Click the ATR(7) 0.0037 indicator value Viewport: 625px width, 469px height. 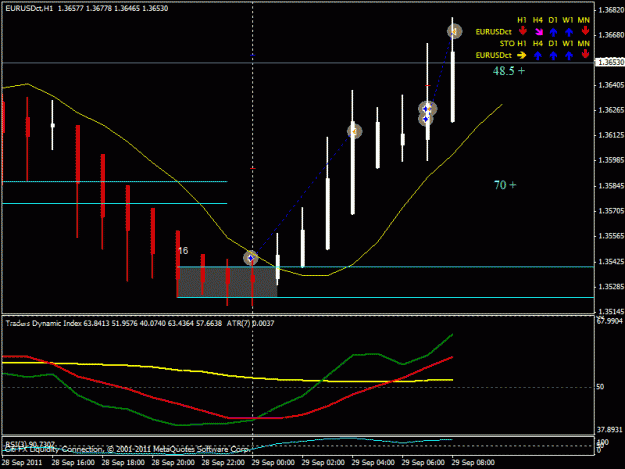tap(250, 323)
